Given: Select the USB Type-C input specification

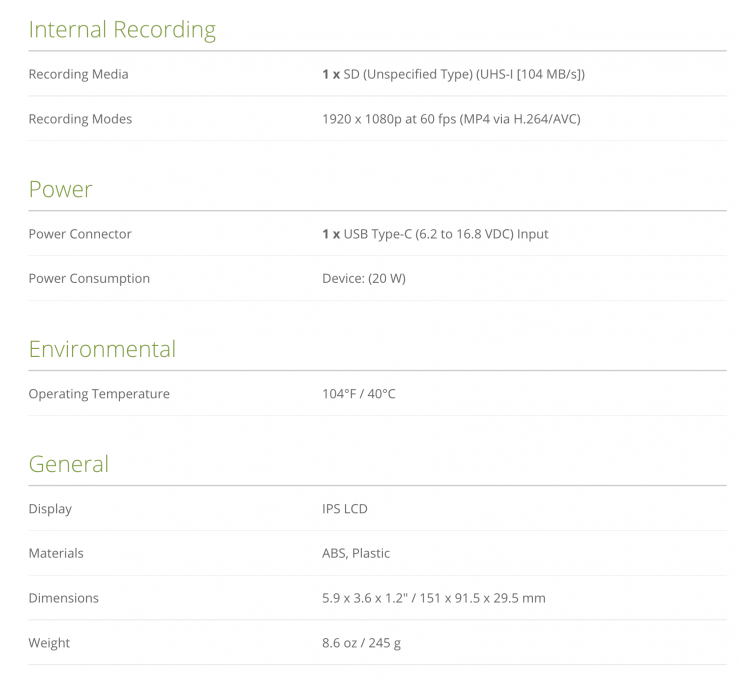Looking at the screenshot, I should coord(435,234).
